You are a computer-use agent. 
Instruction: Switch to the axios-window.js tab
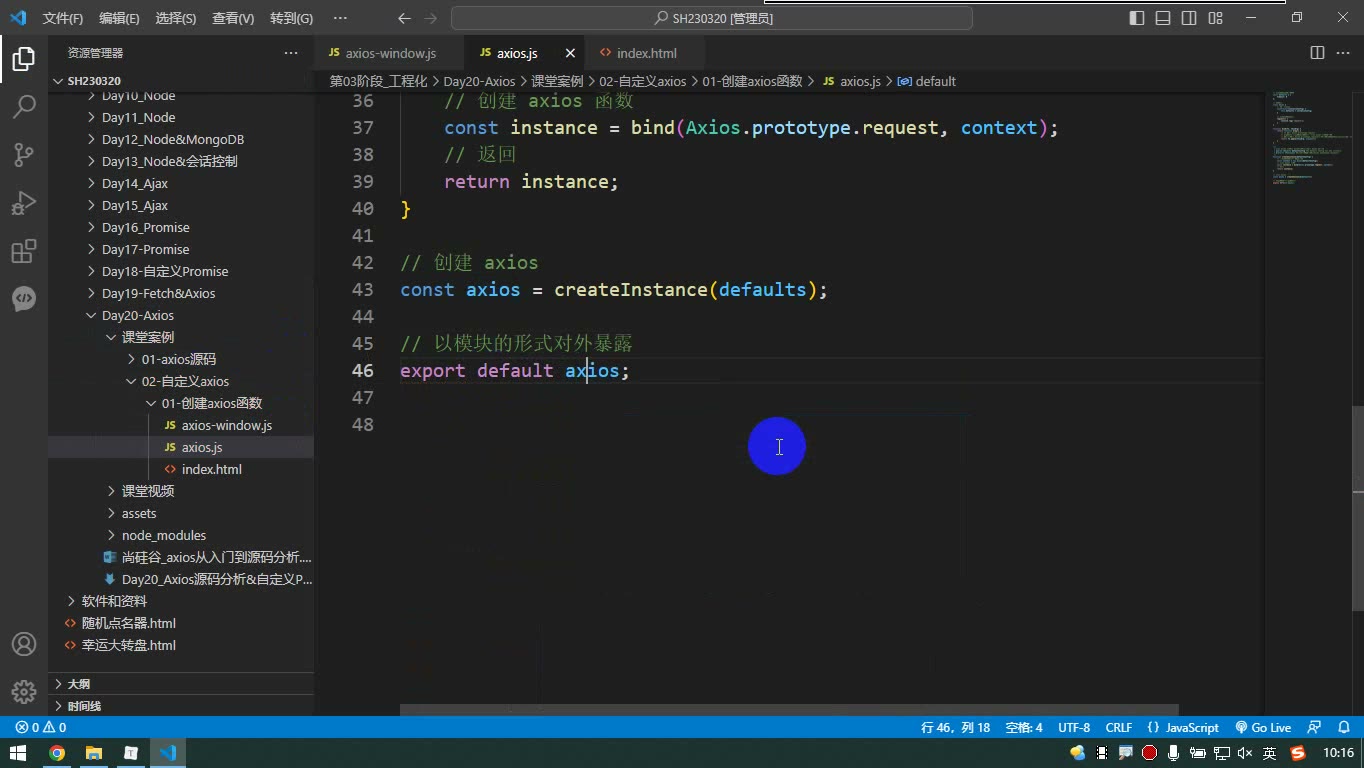pyautogui.click(x=390, y=53)
